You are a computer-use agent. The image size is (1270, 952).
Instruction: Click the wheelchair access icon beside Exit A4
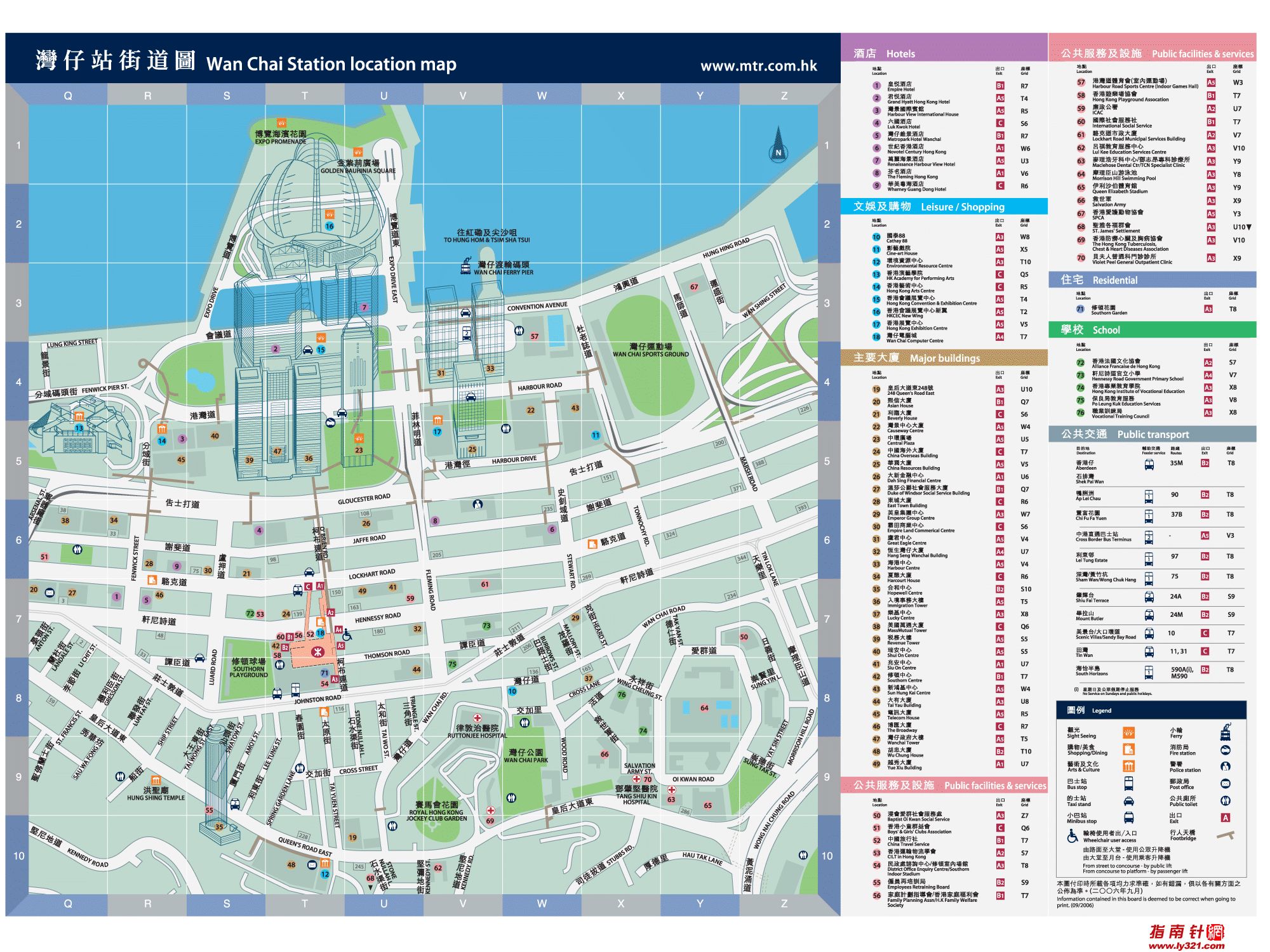[x=347, y=633]
